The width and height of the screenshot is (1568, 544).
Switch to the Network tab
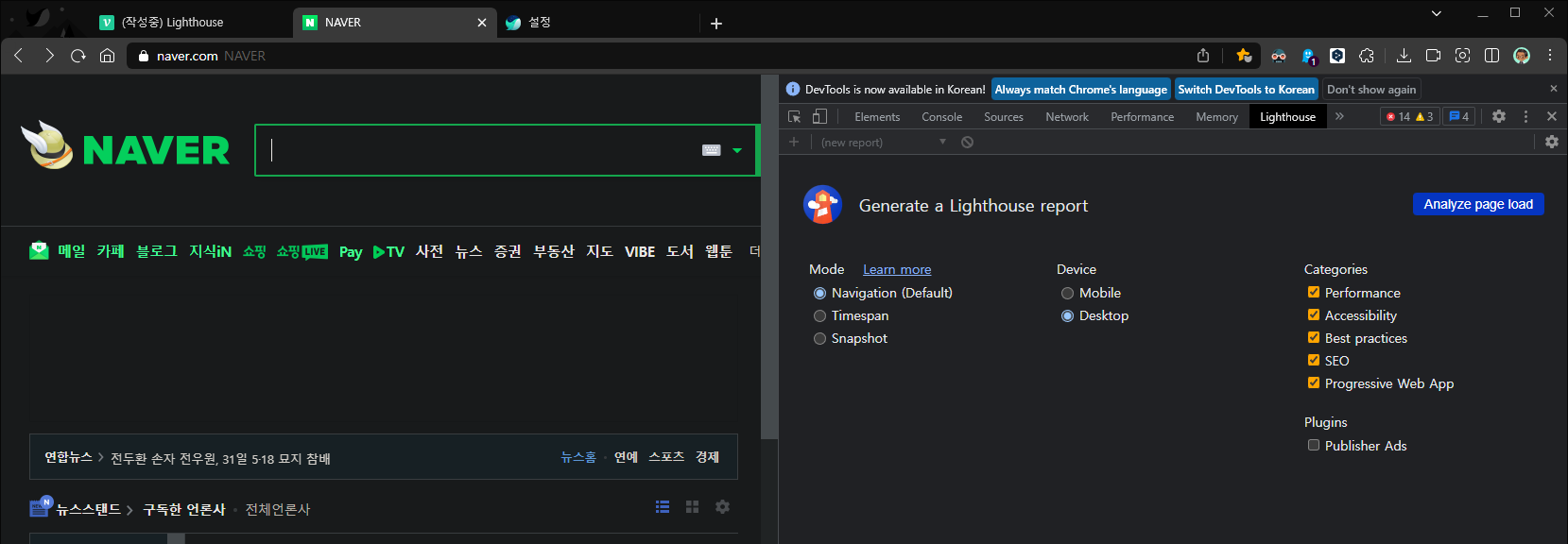(1066, 116)
